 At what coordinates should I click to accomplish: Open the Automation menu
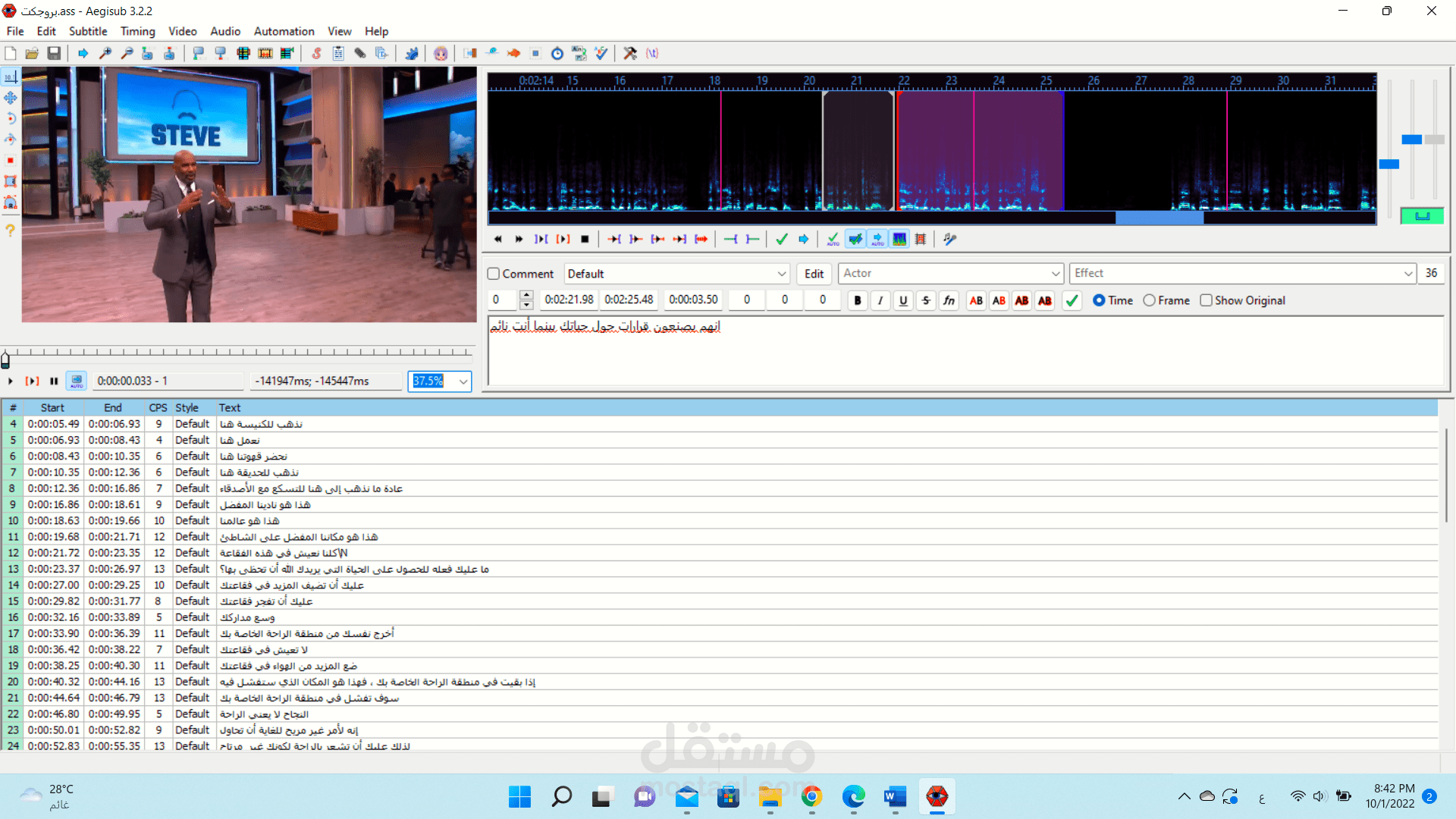[x=284, y=31]
